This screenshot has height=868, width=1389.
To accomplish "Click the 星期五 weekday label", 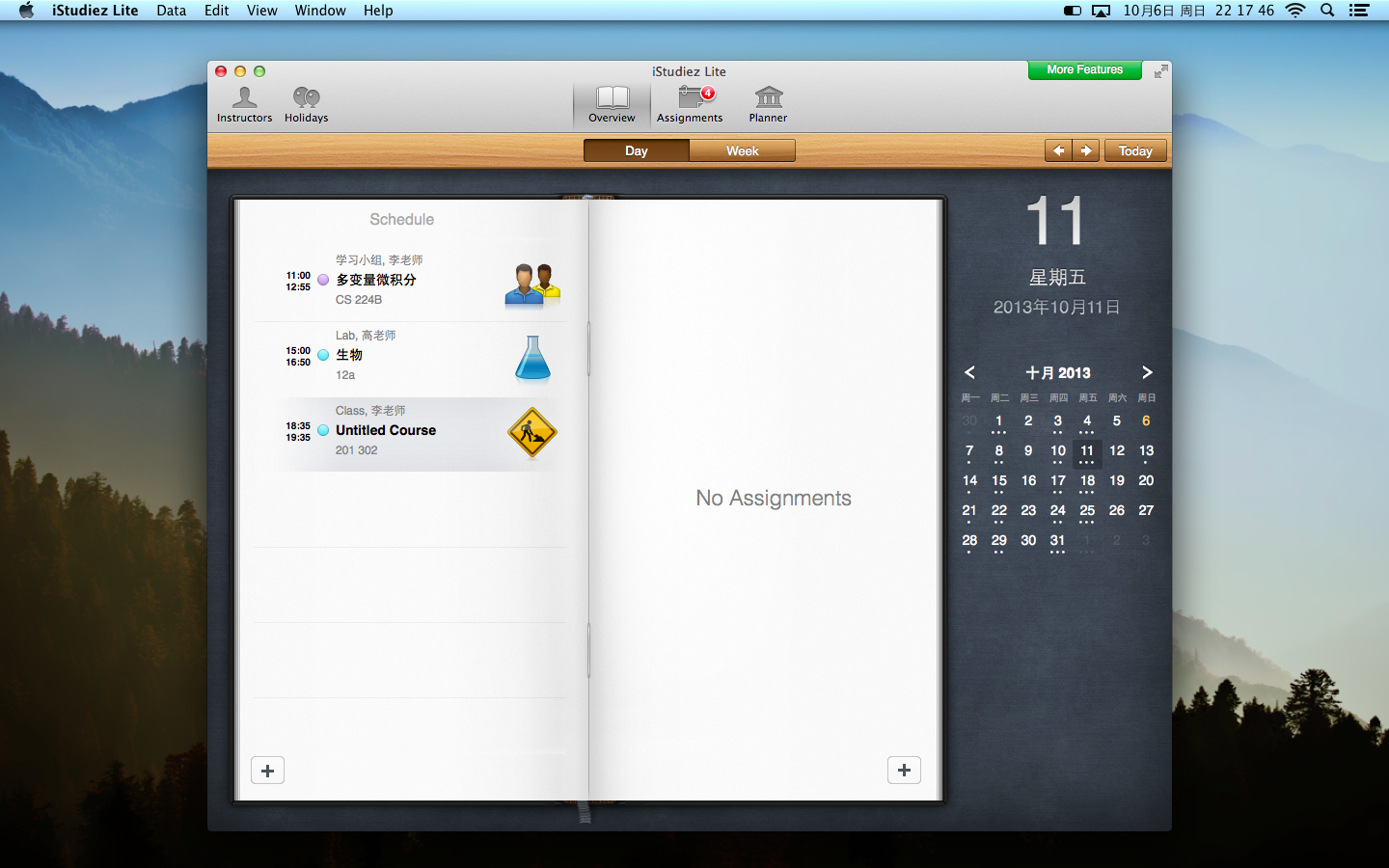I will [x=1057, y=278].
